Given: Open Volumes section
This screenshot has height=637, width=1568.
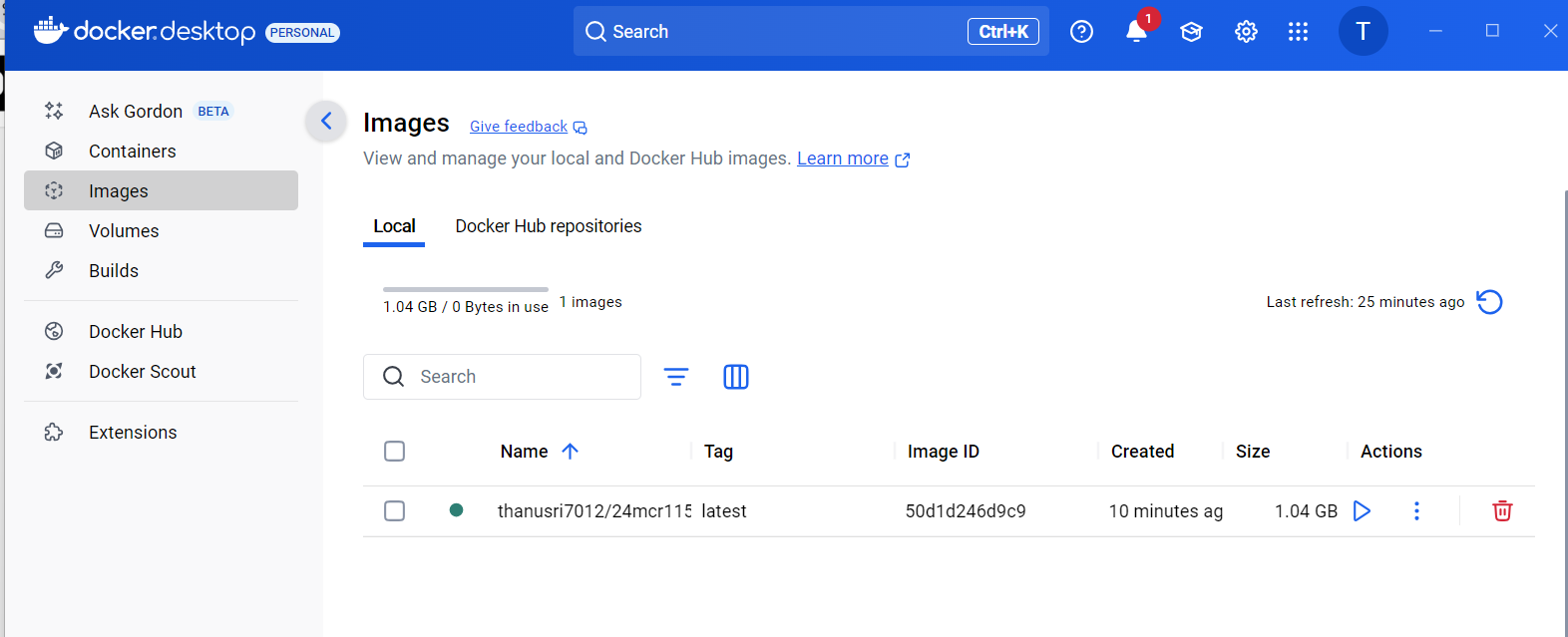Looking at the screenshot, I should coord(161,230).
